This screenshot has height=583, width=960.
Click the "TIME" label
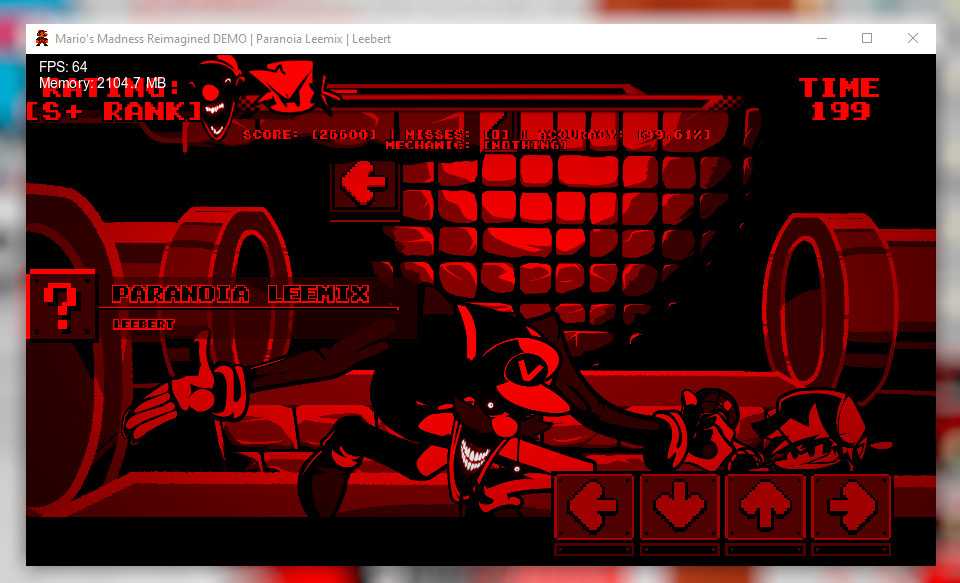tap(839, 88)
